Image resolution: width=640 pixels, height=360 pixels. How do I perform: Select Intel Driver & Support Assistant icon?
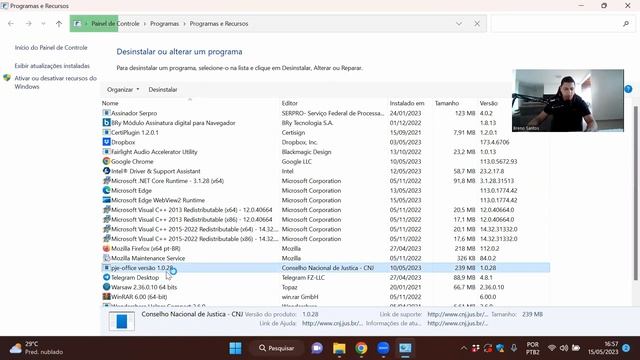(107, 171)
